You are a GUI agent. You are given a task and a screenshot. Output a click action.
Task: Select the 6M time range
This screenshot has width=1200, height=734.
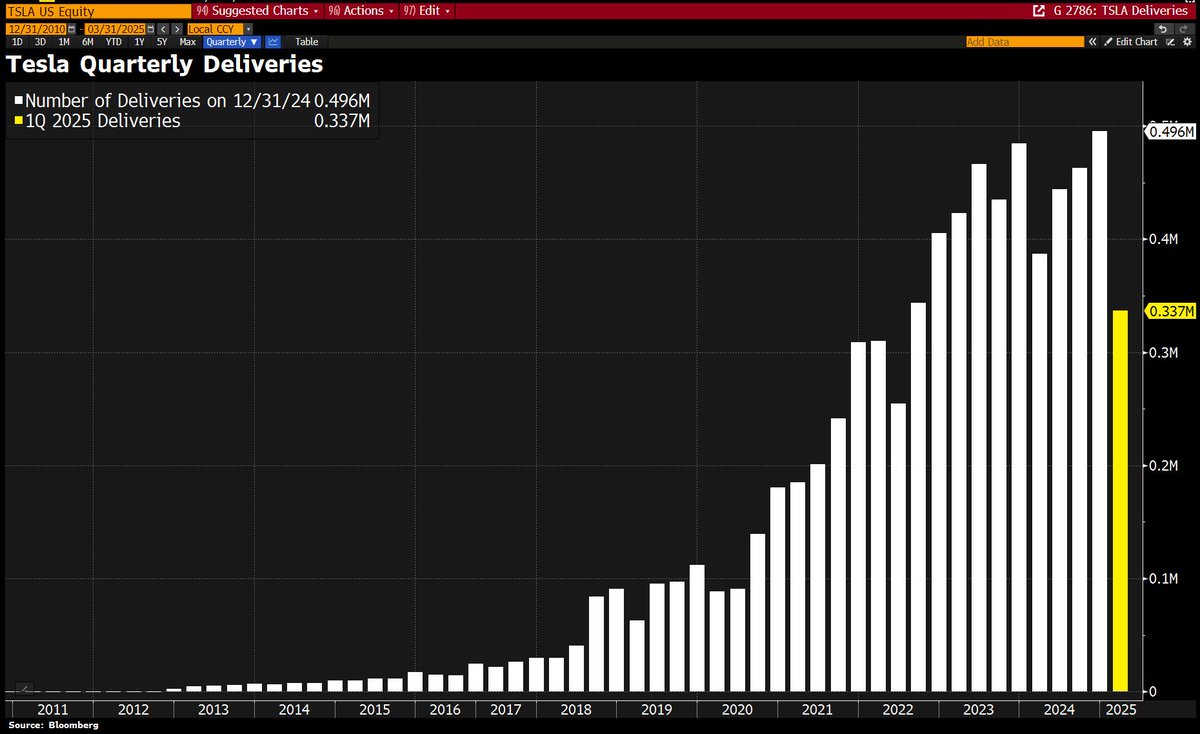(x=88, y=42)
